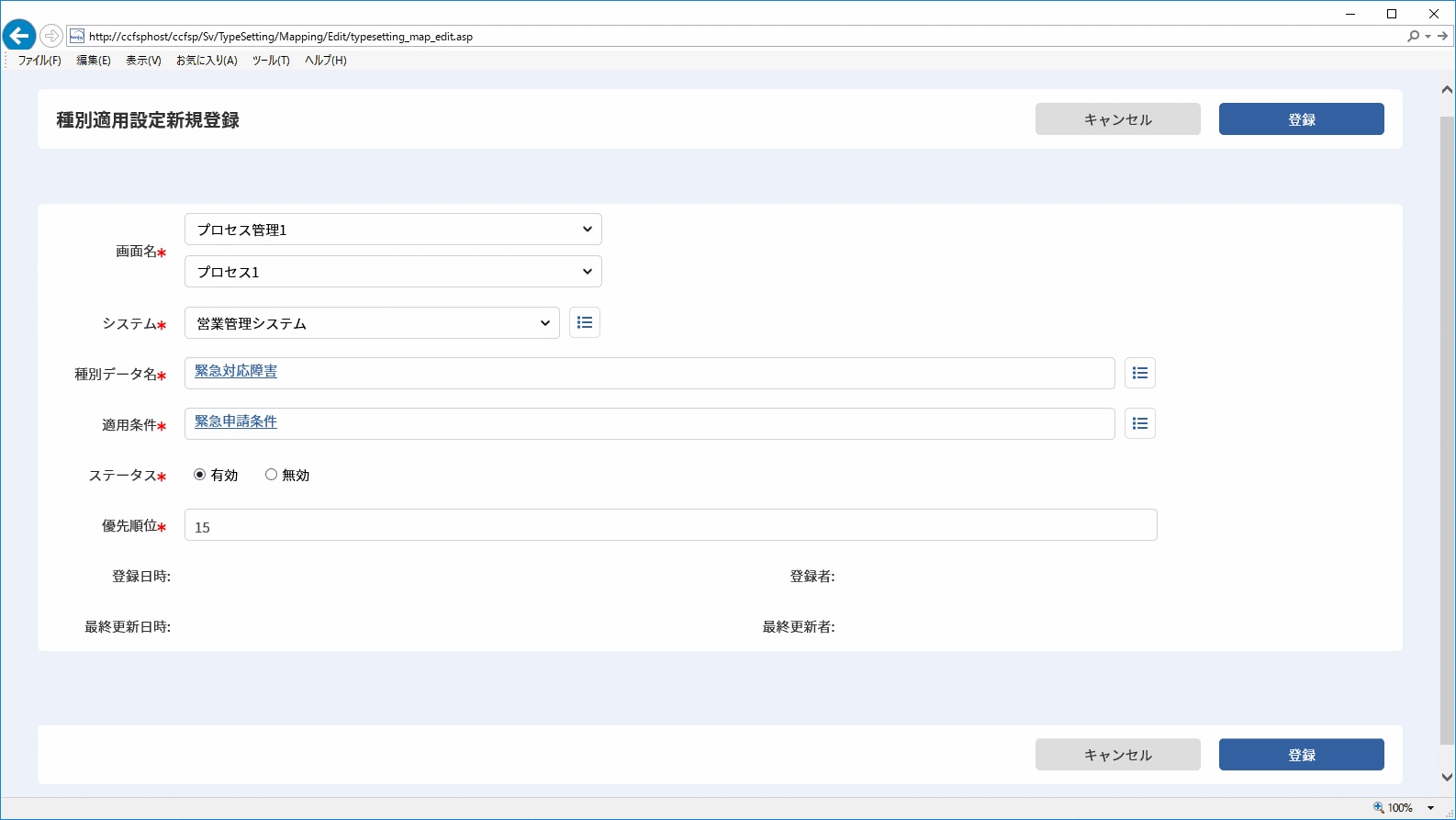1456x820 pixels.
Task: Open the 編集(E) menu
Action: tap(94, 61)
